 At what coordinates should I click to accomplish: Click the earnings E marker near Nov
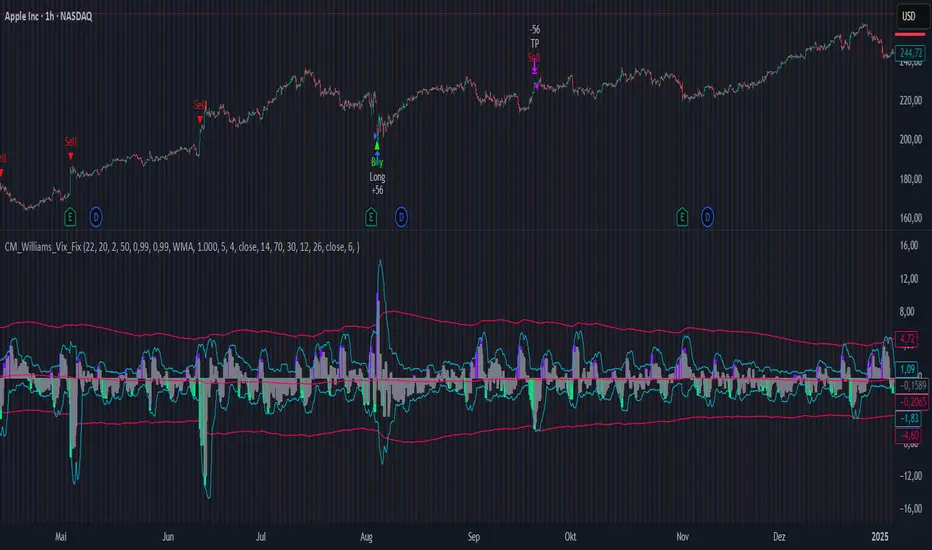click(x=682, y=217)
